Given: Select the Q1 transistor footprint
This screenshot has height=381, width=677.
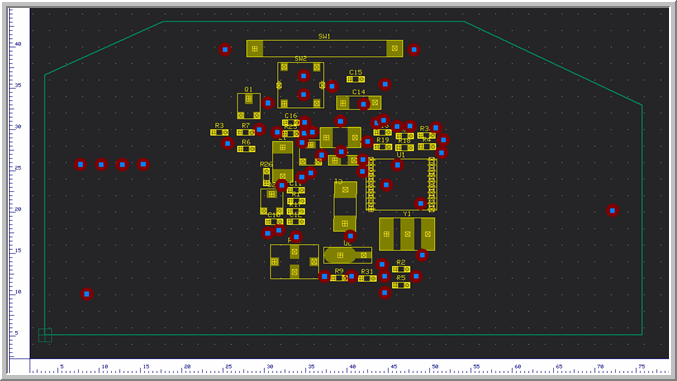Looking at the screenshot, I should click(249, 106).
